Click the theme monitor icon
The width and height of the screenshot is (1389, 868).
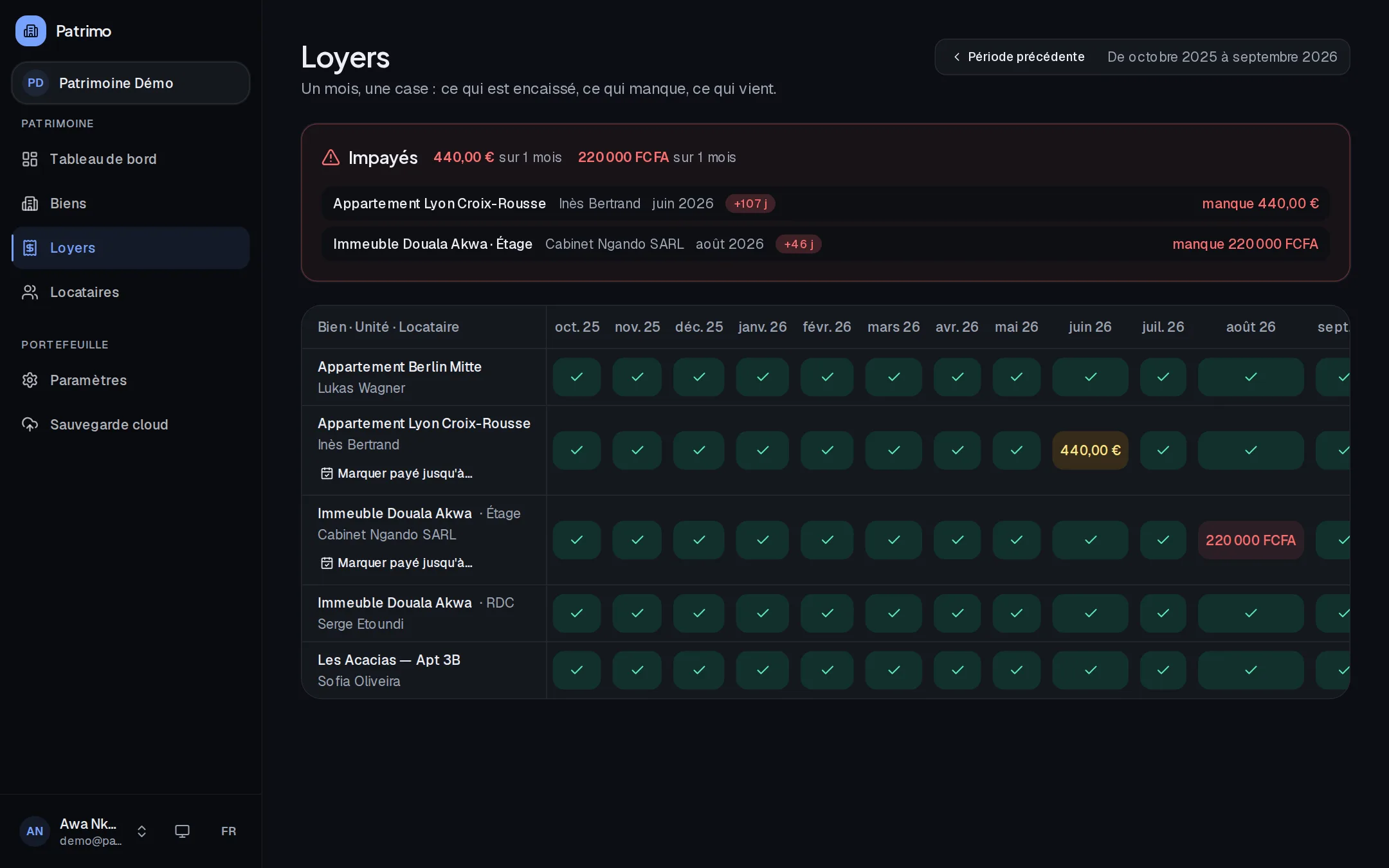click(x=182, y=831)
